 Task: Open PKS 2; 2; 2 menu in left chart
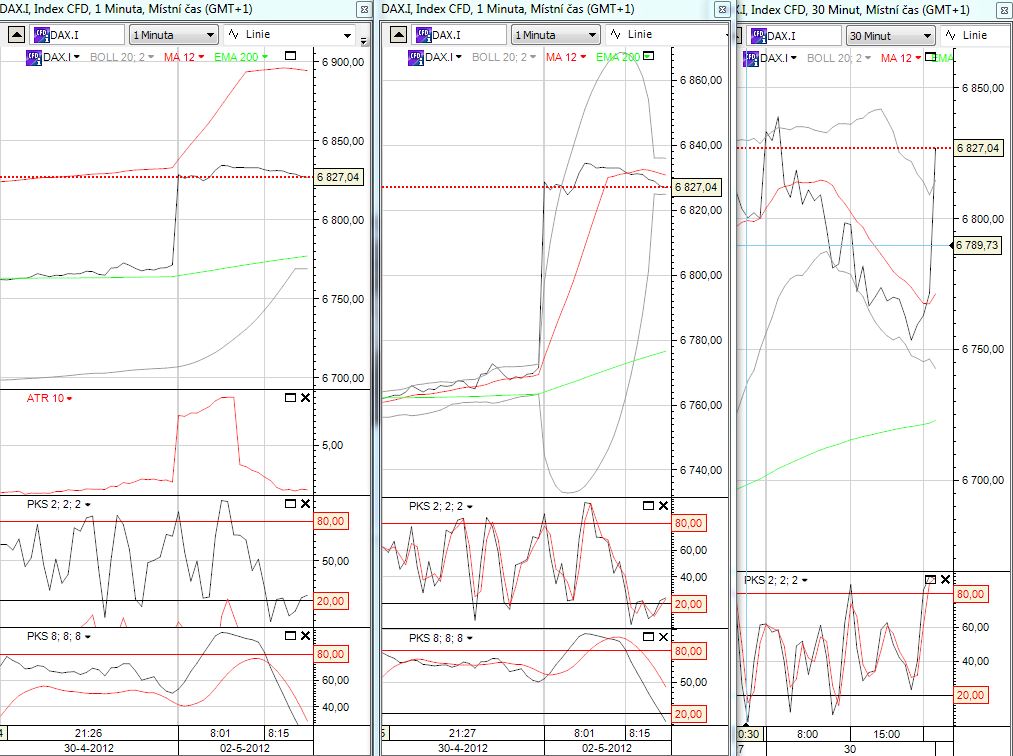(87, 505)
